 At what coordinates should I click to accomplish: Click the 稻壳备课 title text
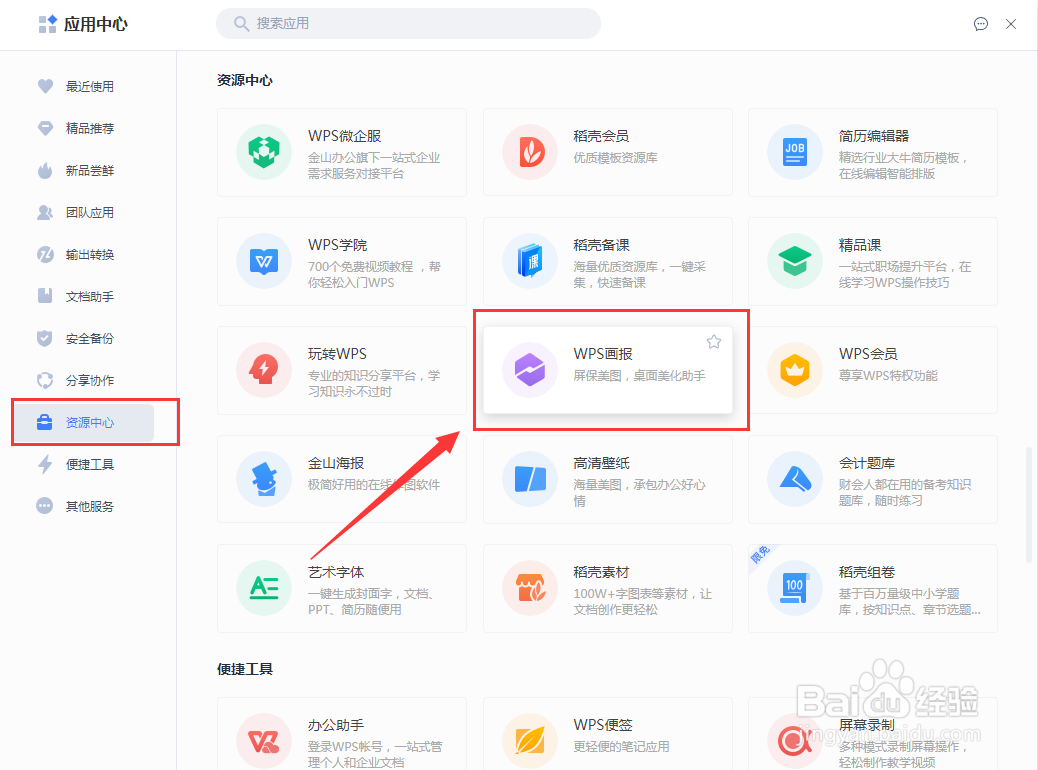(601, 245)
